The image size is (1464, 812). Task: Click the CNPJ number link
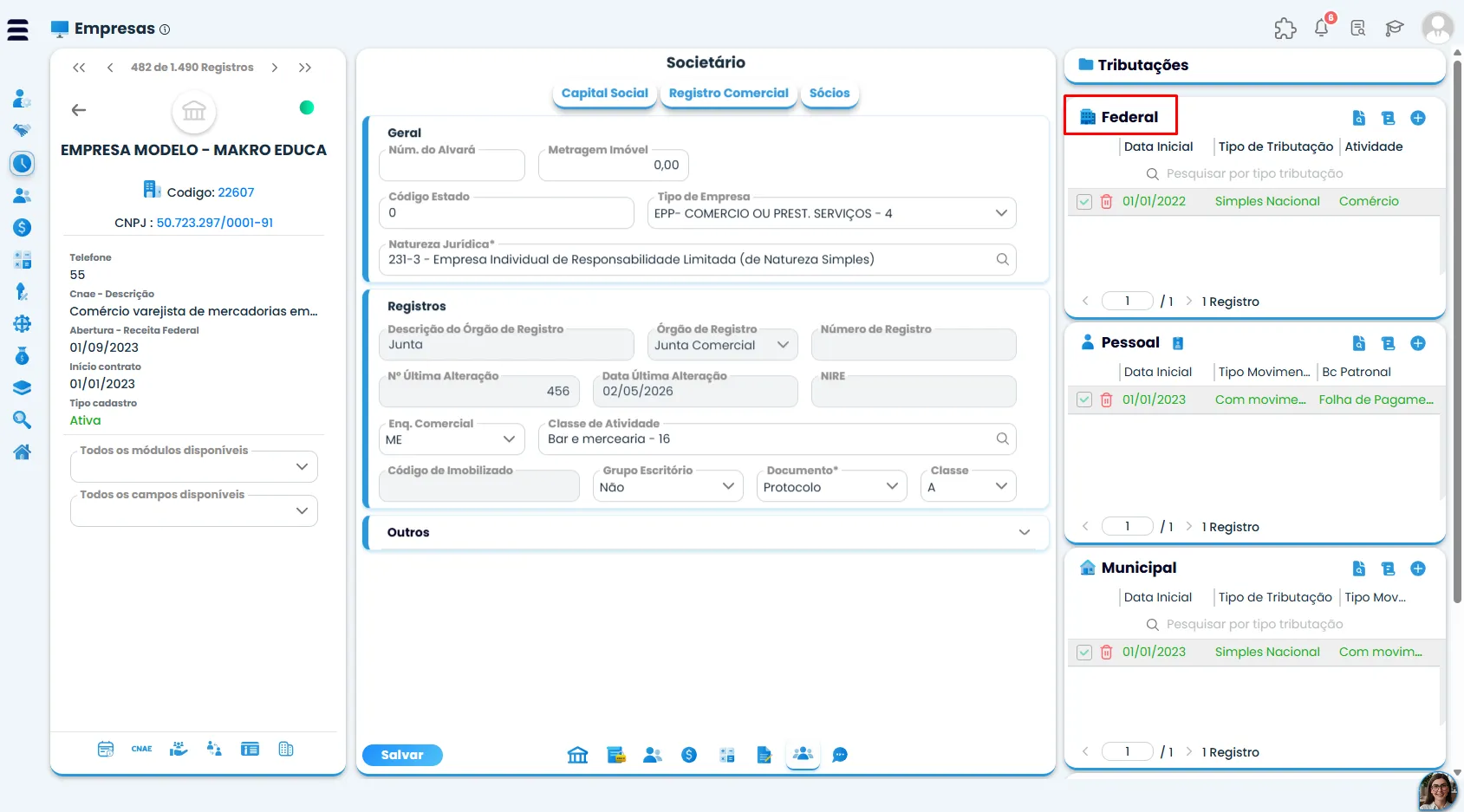pos(214,223)
